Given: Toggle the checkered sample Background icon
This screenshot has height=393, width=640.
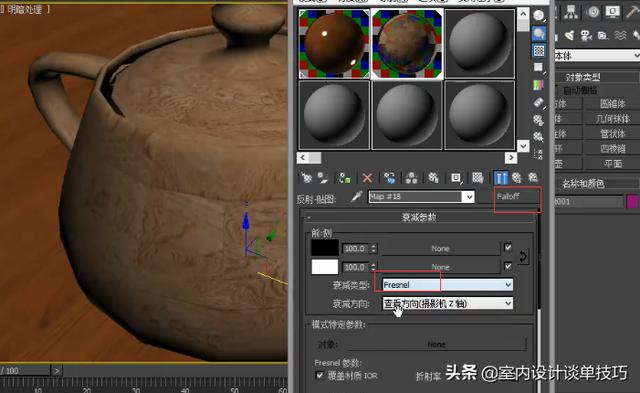Looking at the screenshot, I should (x=539, y=51).
